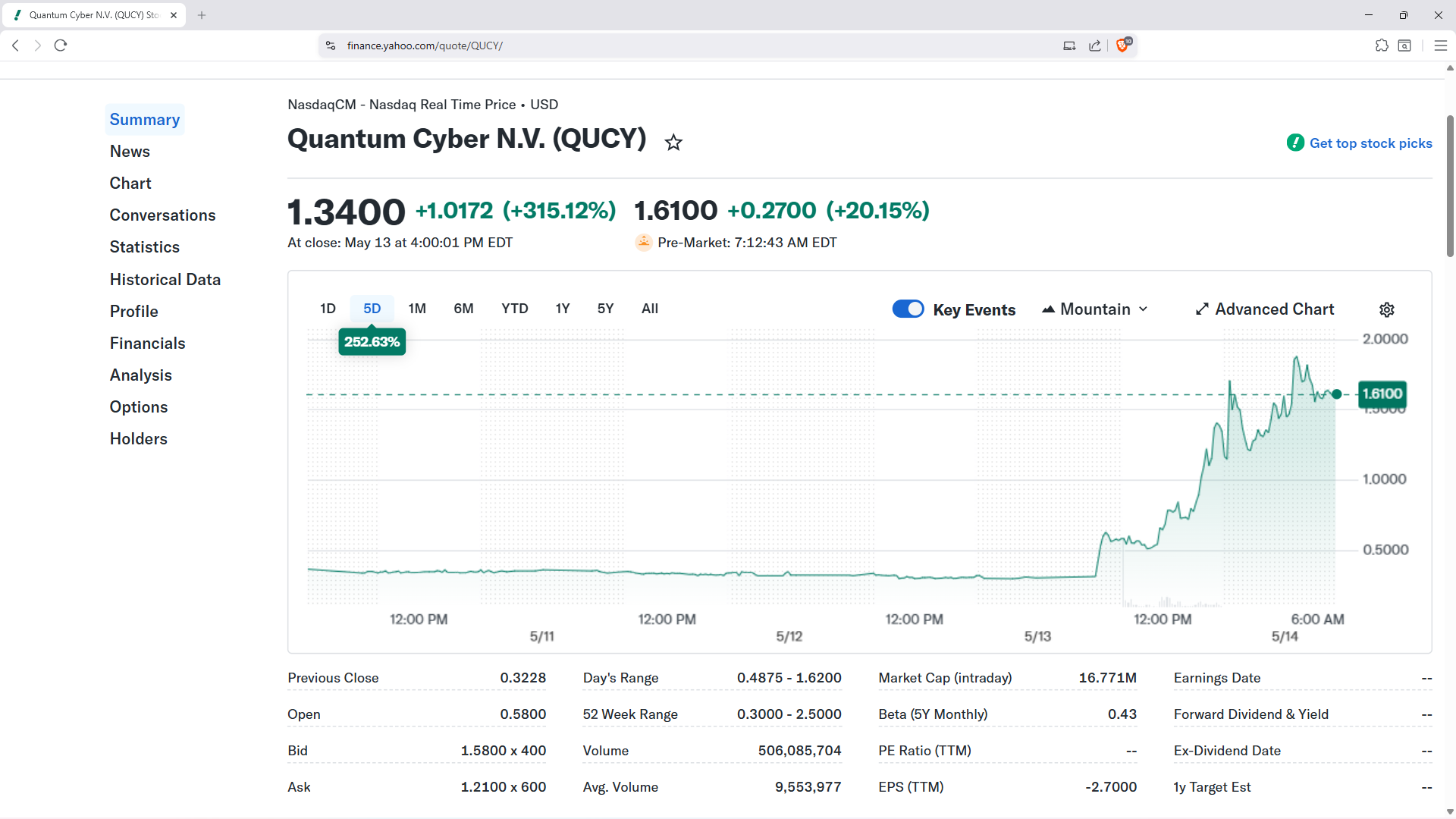Click the Forward Dividend & Yield label
The height and width of the screenshot is (819, 1456).
pos(1250,714)
